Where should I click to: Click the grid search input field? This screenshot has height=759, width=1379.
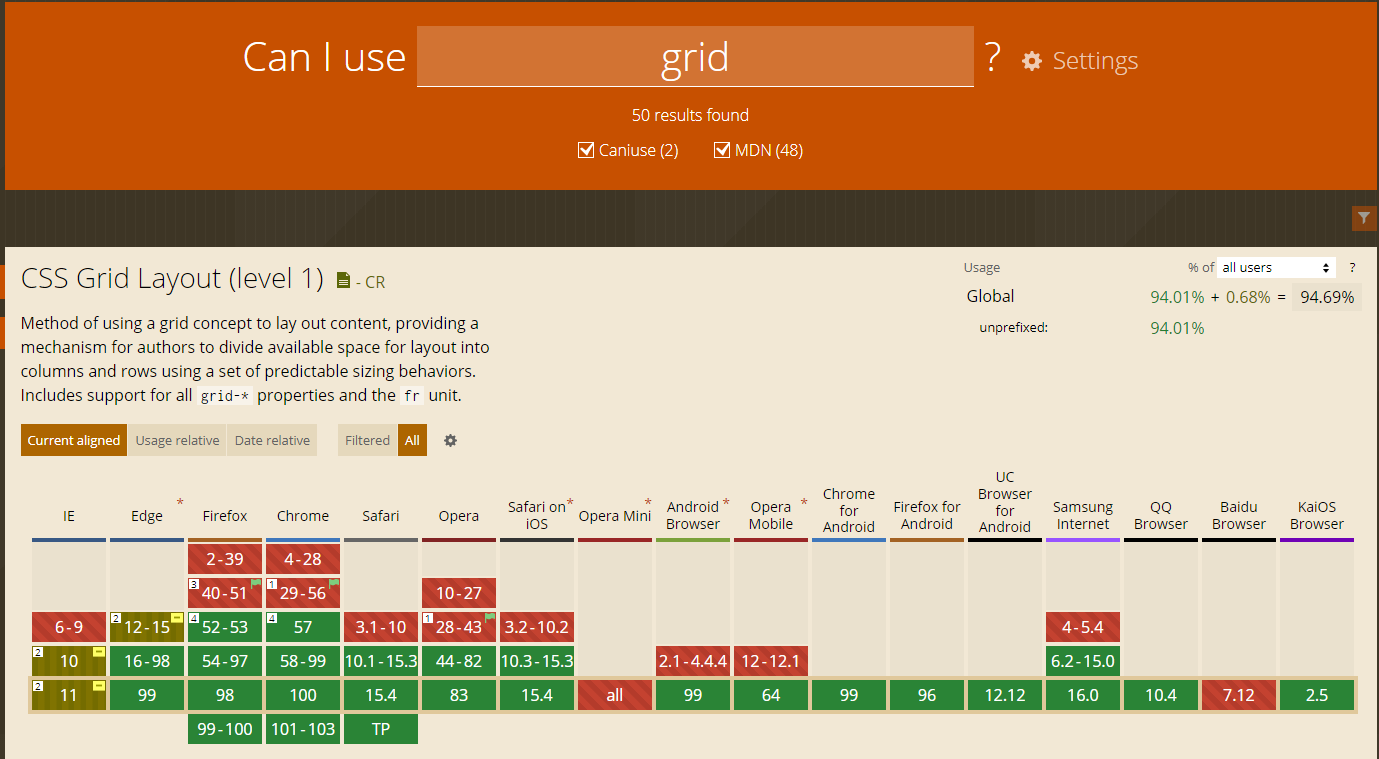(695, 57)
